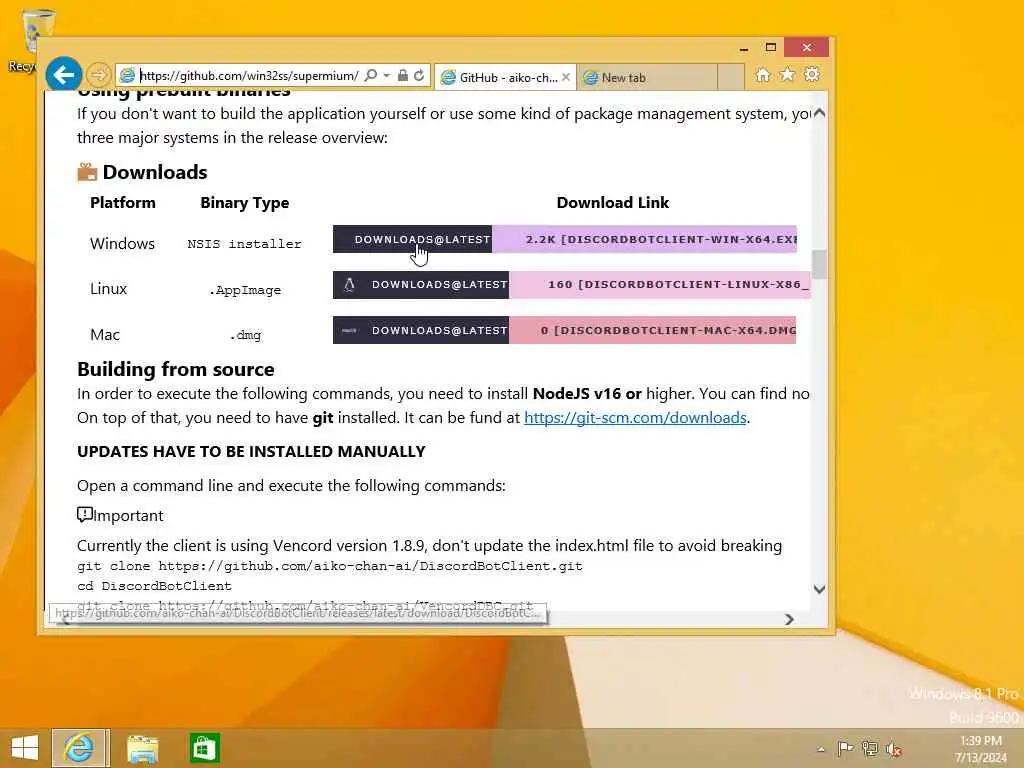Open Windows Store from taskbar
1024x768 pixels.
click(x=204, y=748)
